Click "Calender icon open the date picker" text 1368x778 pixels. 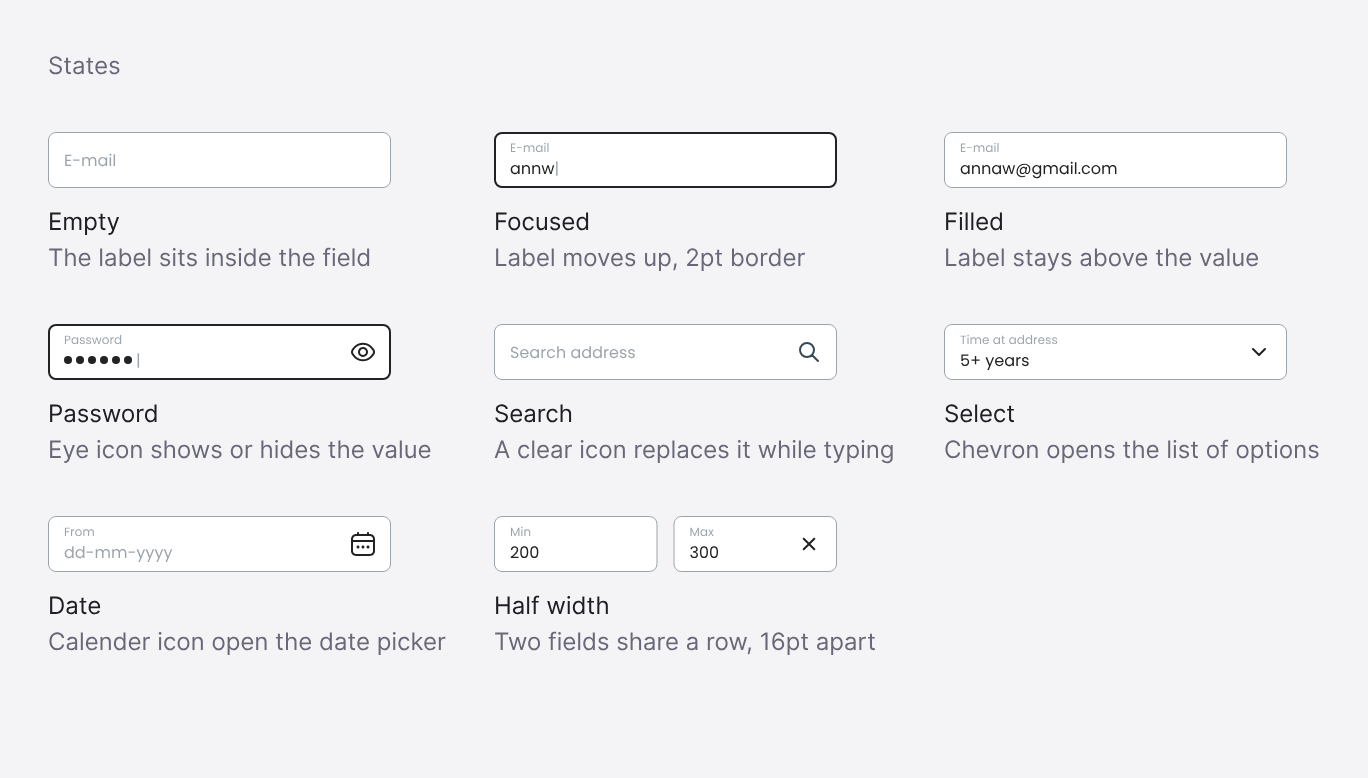(x=247, y=642)
